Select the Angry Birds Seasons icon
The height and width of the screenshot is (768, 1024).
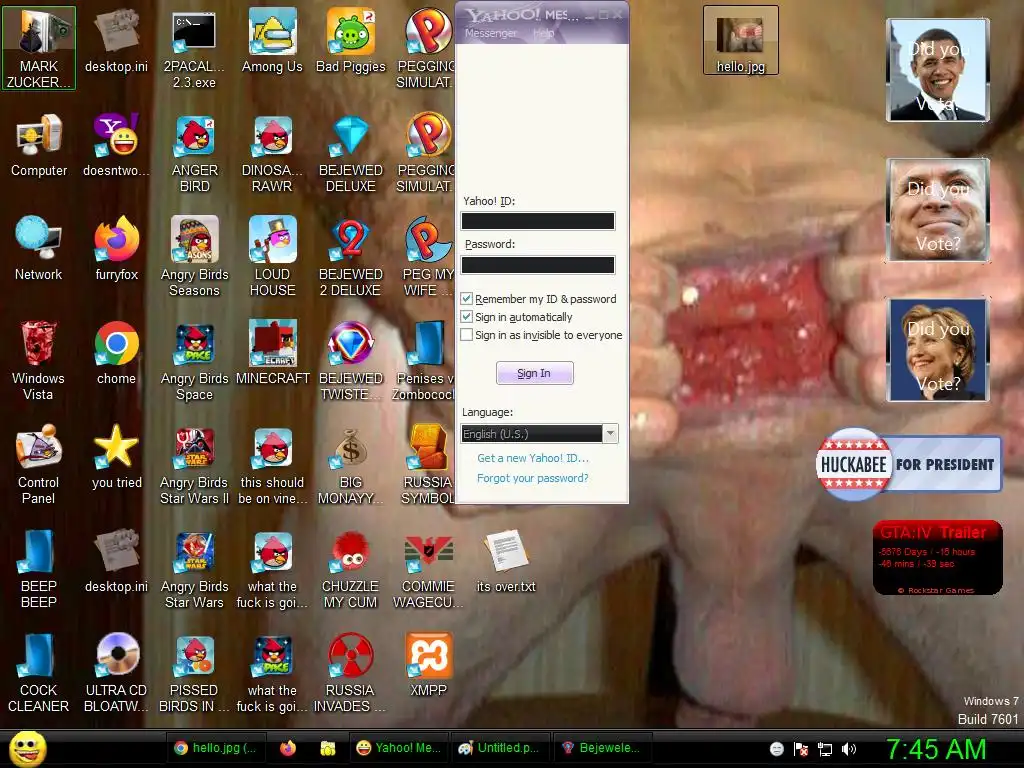pos(195,257)
